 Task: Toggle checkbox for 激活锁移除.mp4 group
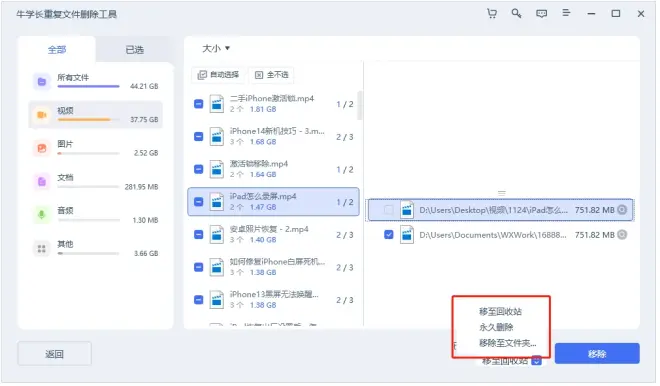click(x=199, y=169)
